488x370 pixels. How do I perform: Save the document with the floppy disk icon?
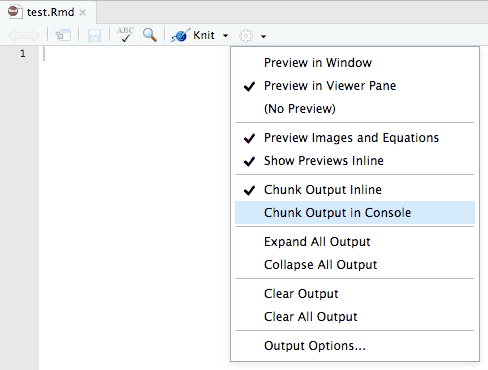94,35
